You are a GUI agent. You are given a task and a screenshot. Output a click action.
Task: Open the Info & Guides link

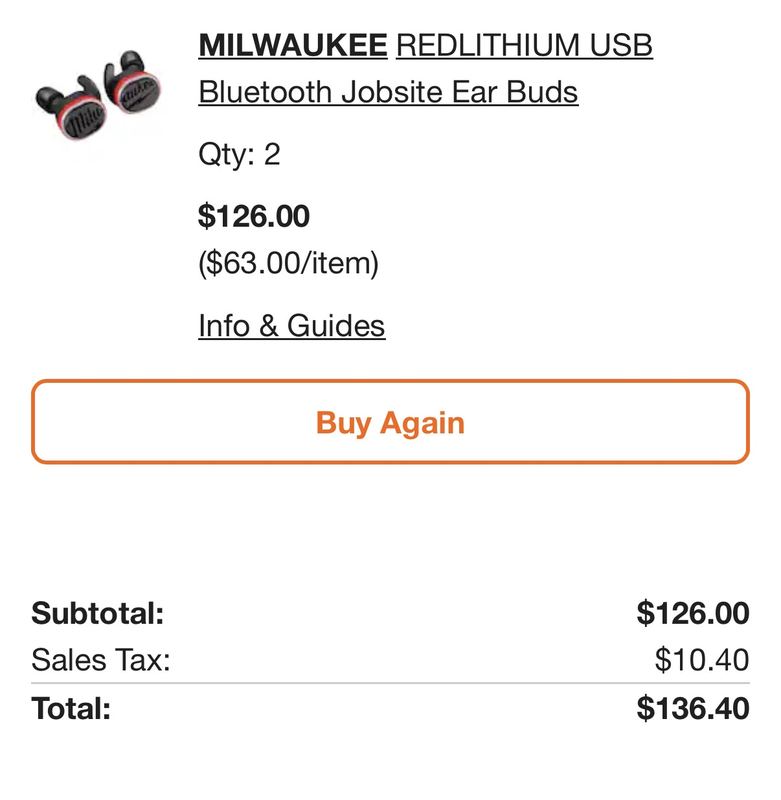(292, 326)
